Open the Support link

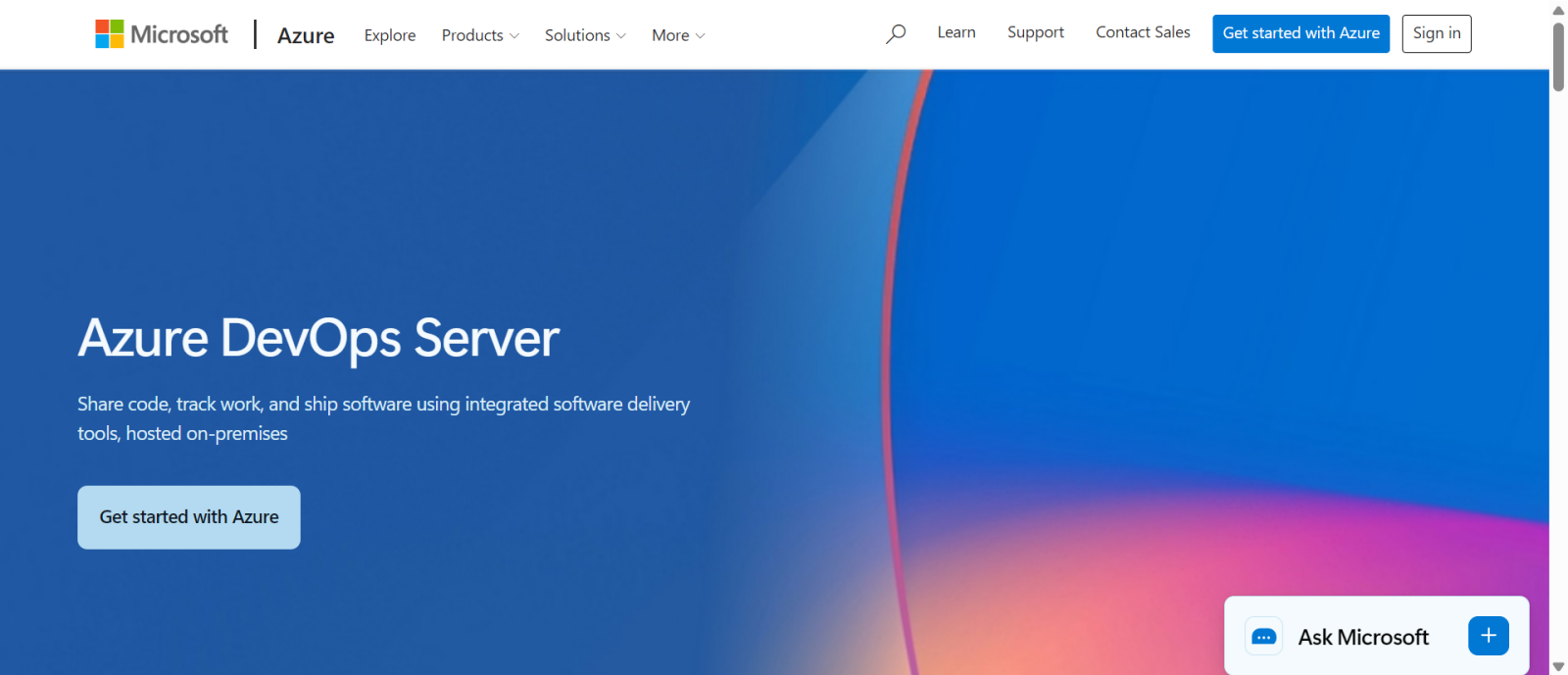click(1036, 32)
